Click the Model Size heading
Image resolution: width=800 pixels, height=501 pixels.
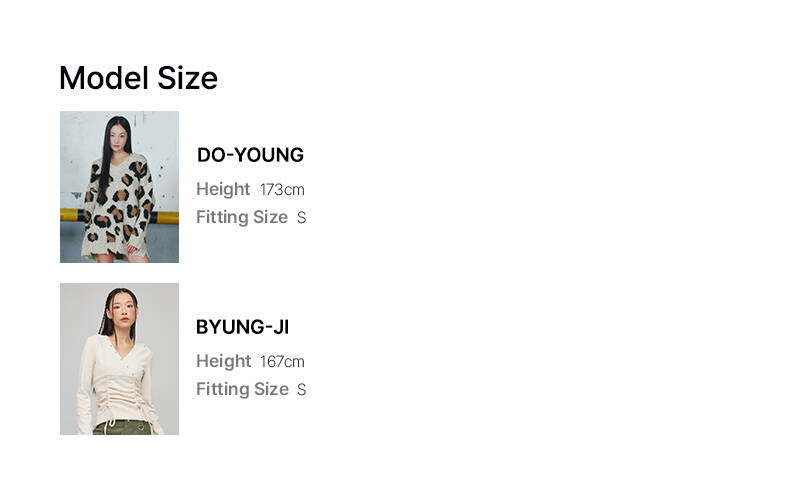(x=138, y=78)
